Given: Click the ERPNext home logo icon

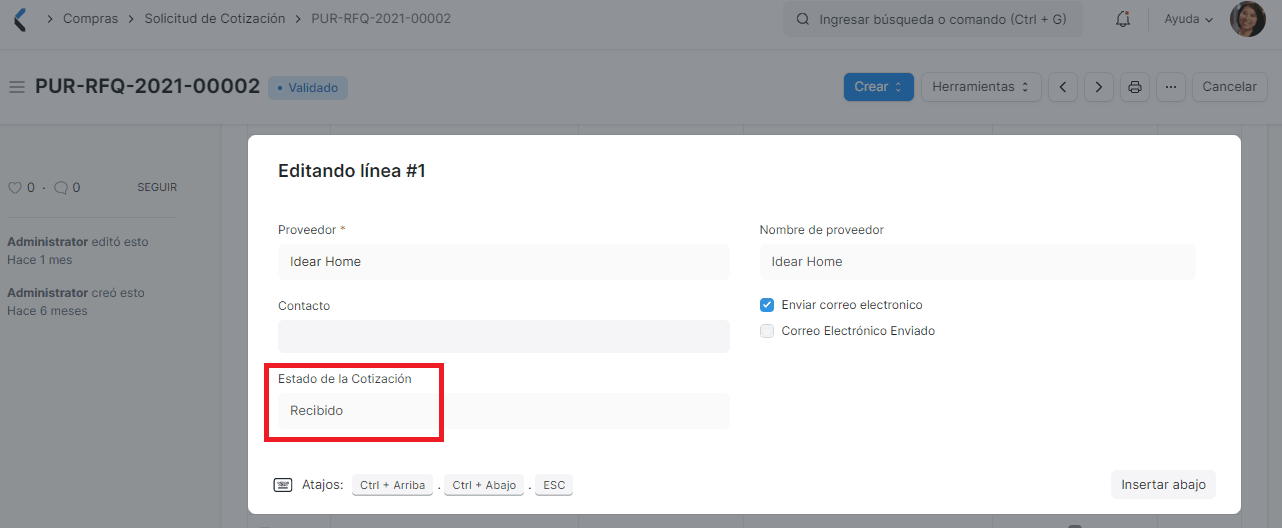Looking at the screenshot, I should (x=20, y=19).
